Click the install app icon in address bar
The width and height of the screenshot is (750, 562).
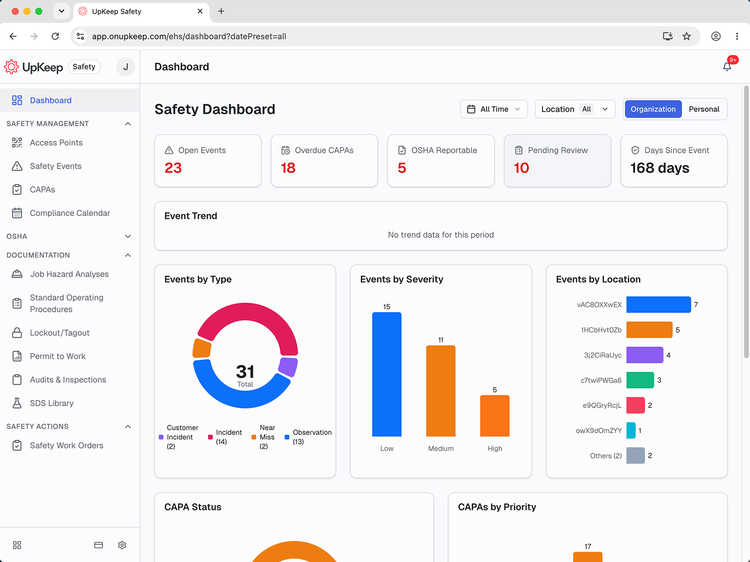[x=667, y=36]
